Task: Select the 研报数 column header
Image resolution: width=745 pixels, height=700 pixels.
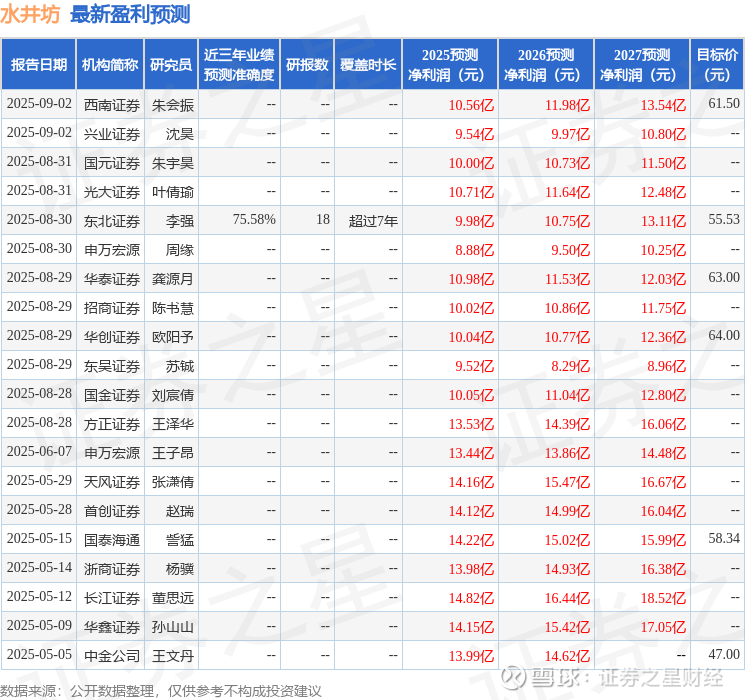Action: pyautogui.click(x=307, y=65)
